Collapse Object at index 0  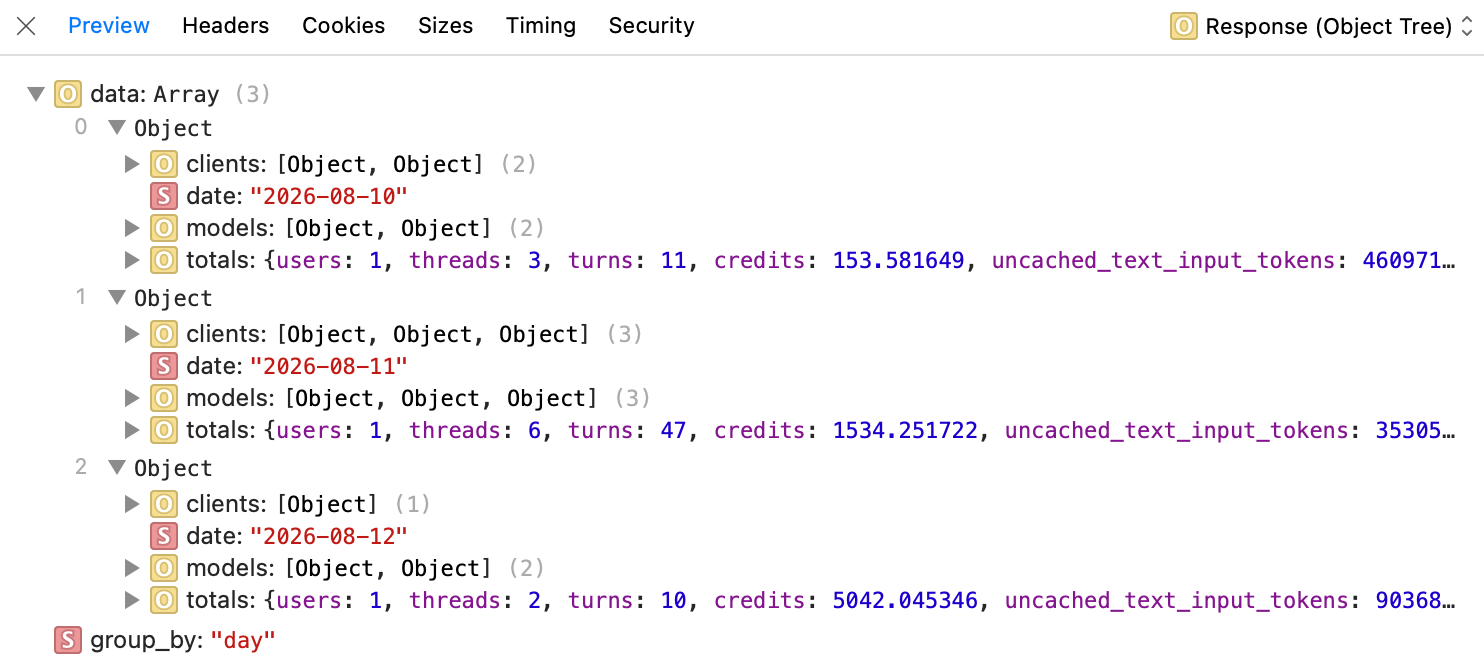(117, 128)
